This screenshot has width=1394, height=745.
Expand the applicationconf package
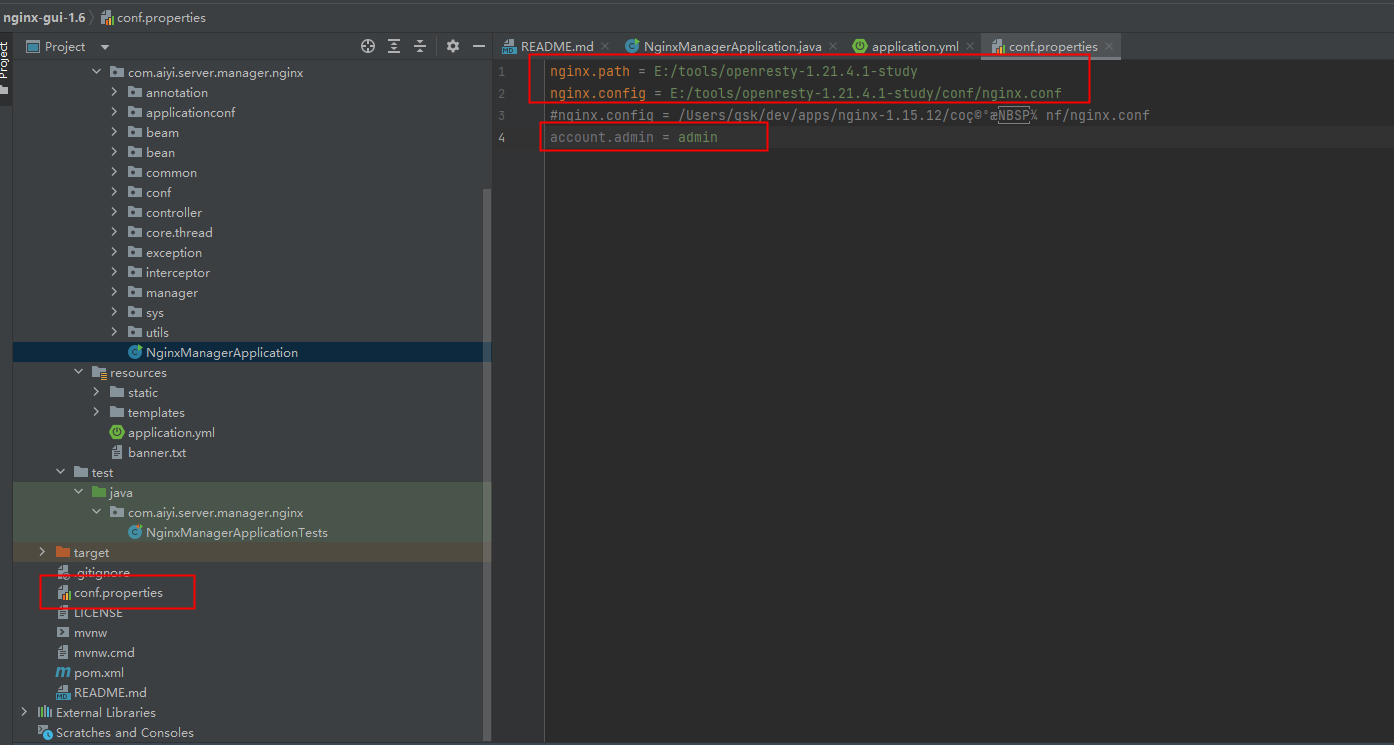pos(115,112)
